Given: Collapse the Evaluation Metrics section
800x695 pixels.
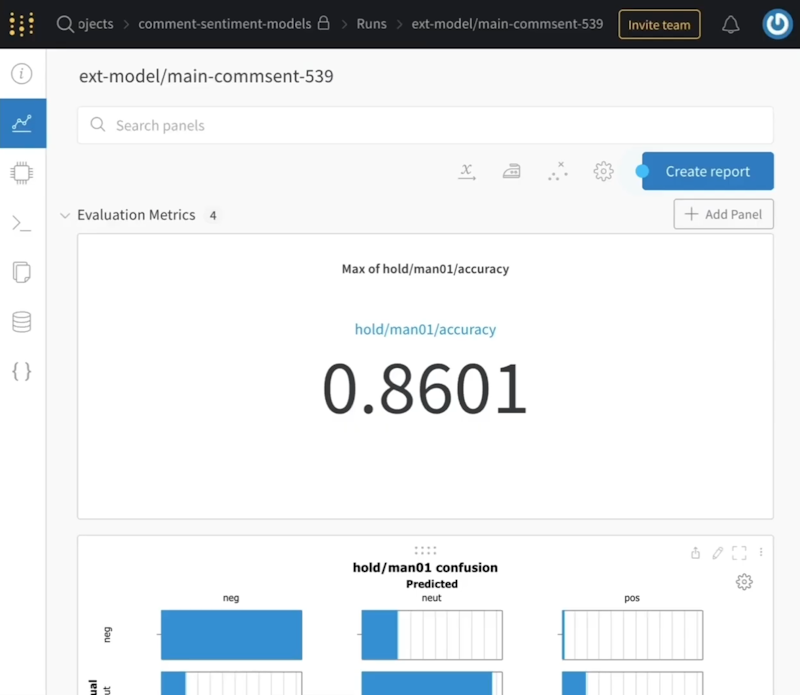Looking at the screenshot, I should coord(65,214).
